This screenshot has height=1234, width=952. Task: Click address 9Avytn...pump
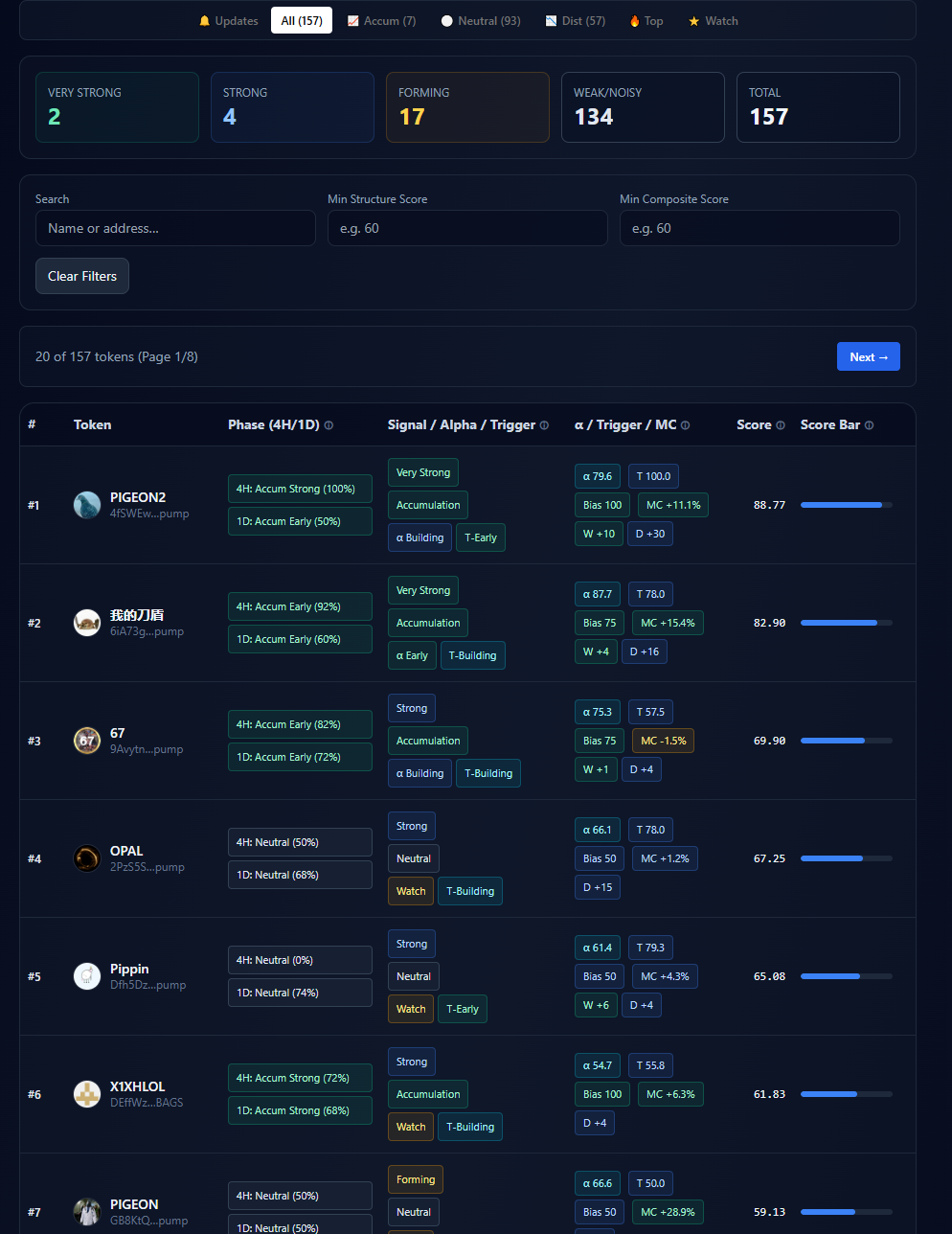147,749
